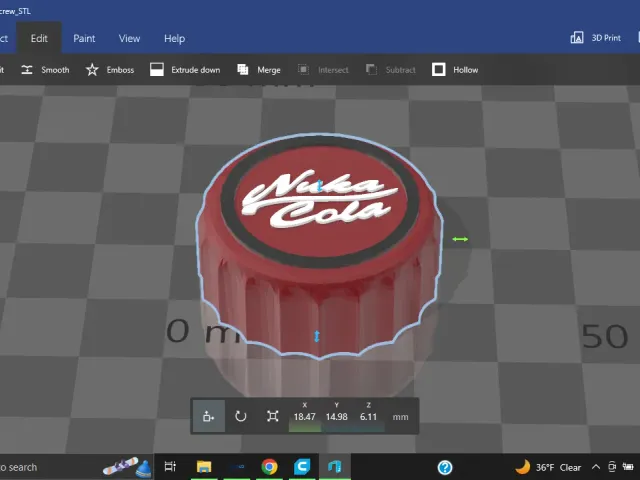This screenshot has width=640, height=480.
Task: Select the Emboss tool
Action: tap(110, 70)
